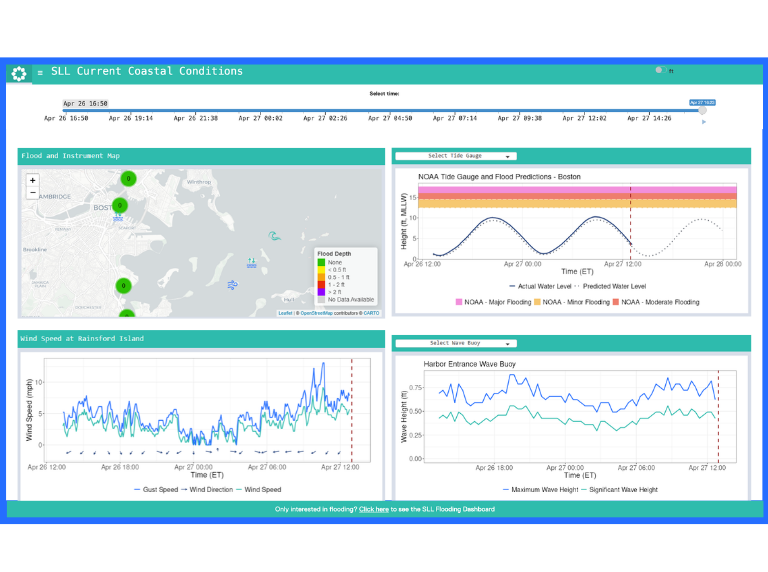Zoom out on the flood map
This screenshot has height=572, width=768.
pos(33,192)
